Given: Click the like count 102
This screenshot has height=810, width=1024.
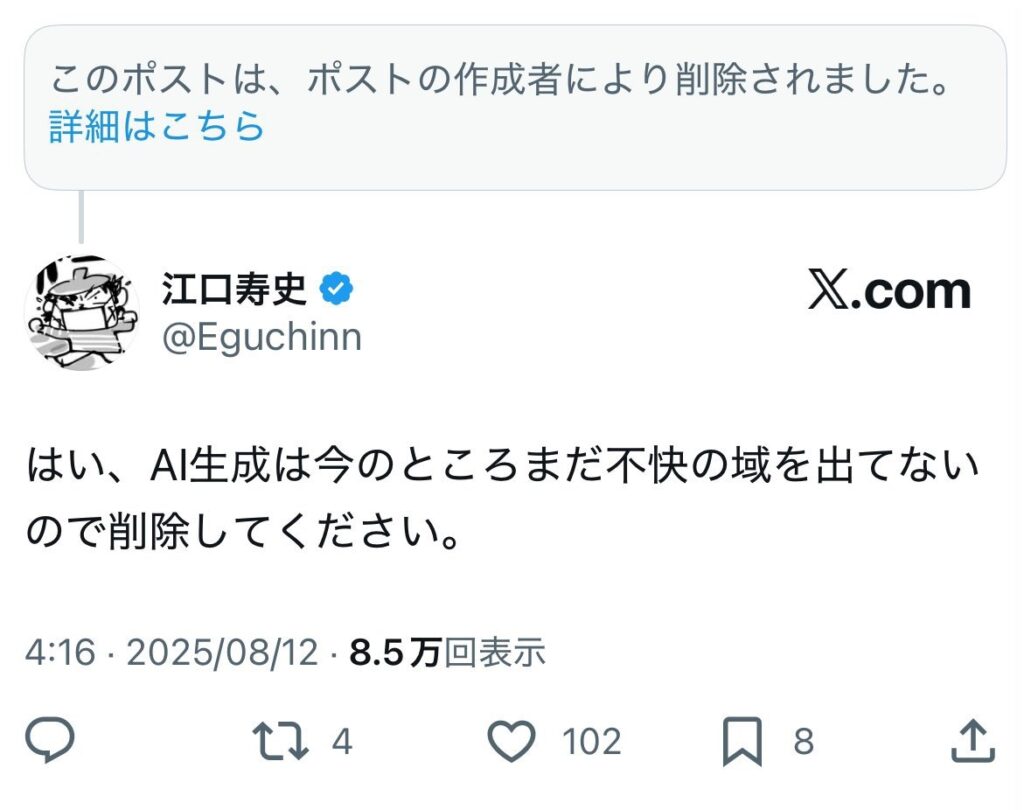Looking at the screenshot, I should [590, 740].
